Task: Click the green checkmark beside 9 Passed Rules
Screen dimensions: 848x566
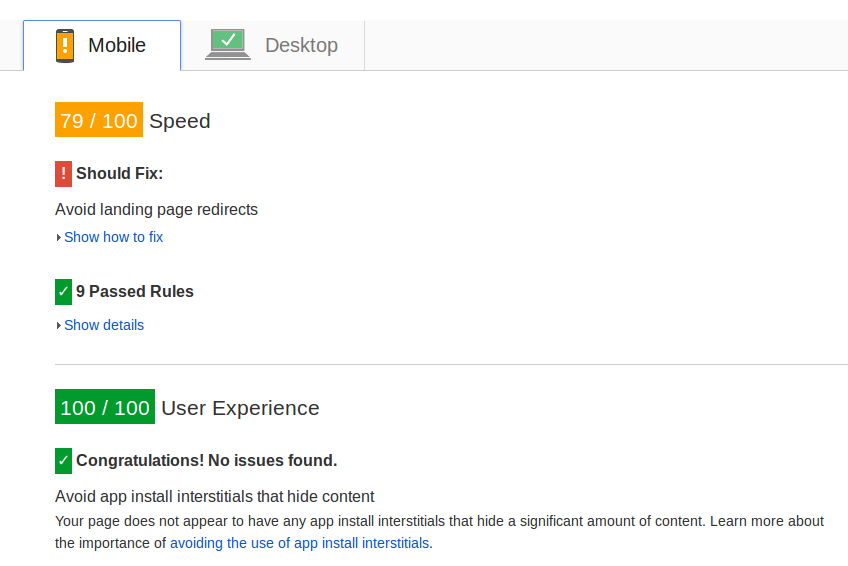Action: coord(63,292)
